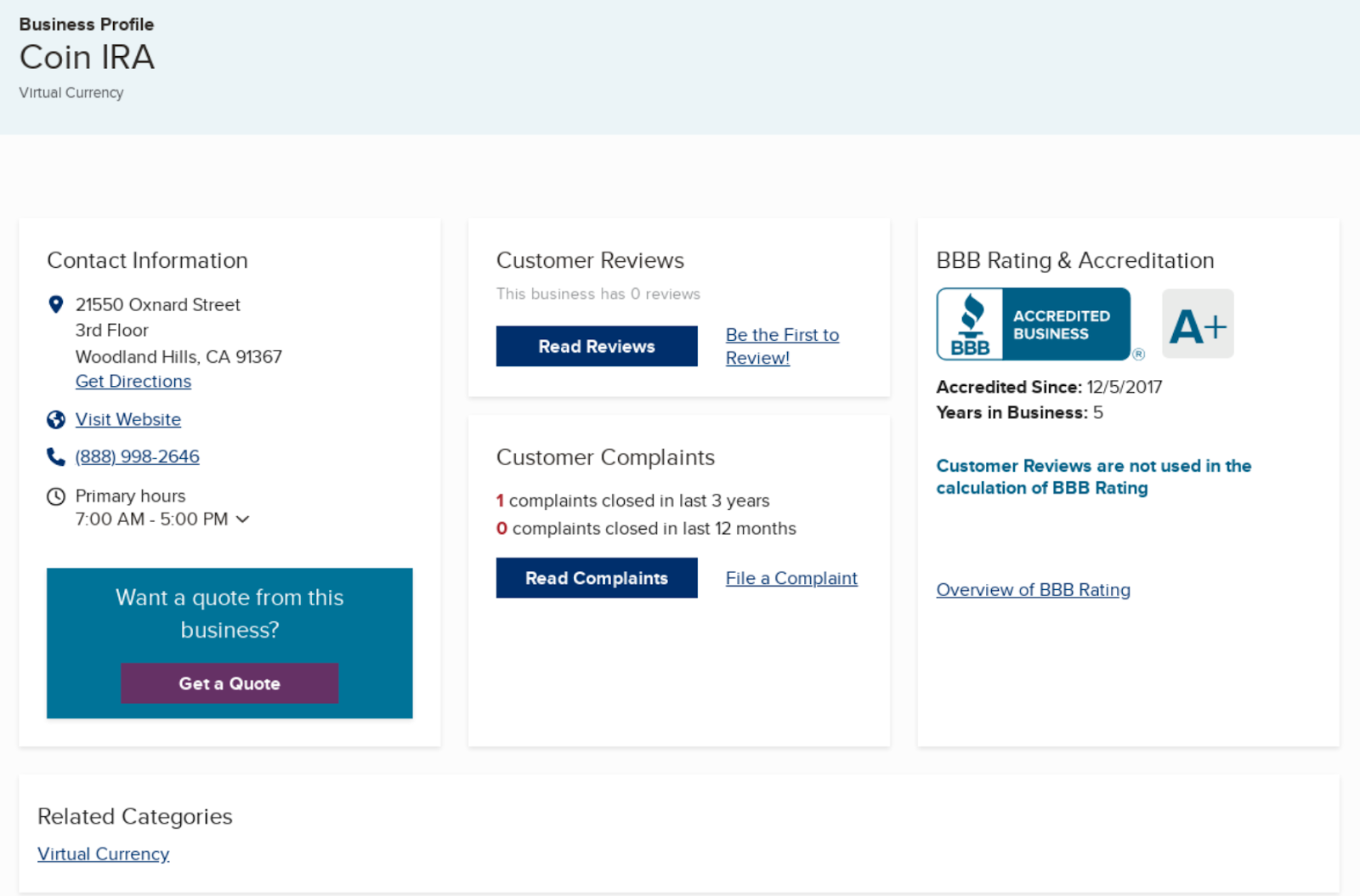Viewport: 1360px width, 896px height.
Task: Click the phone handset icon
Action: coord(56,457)
